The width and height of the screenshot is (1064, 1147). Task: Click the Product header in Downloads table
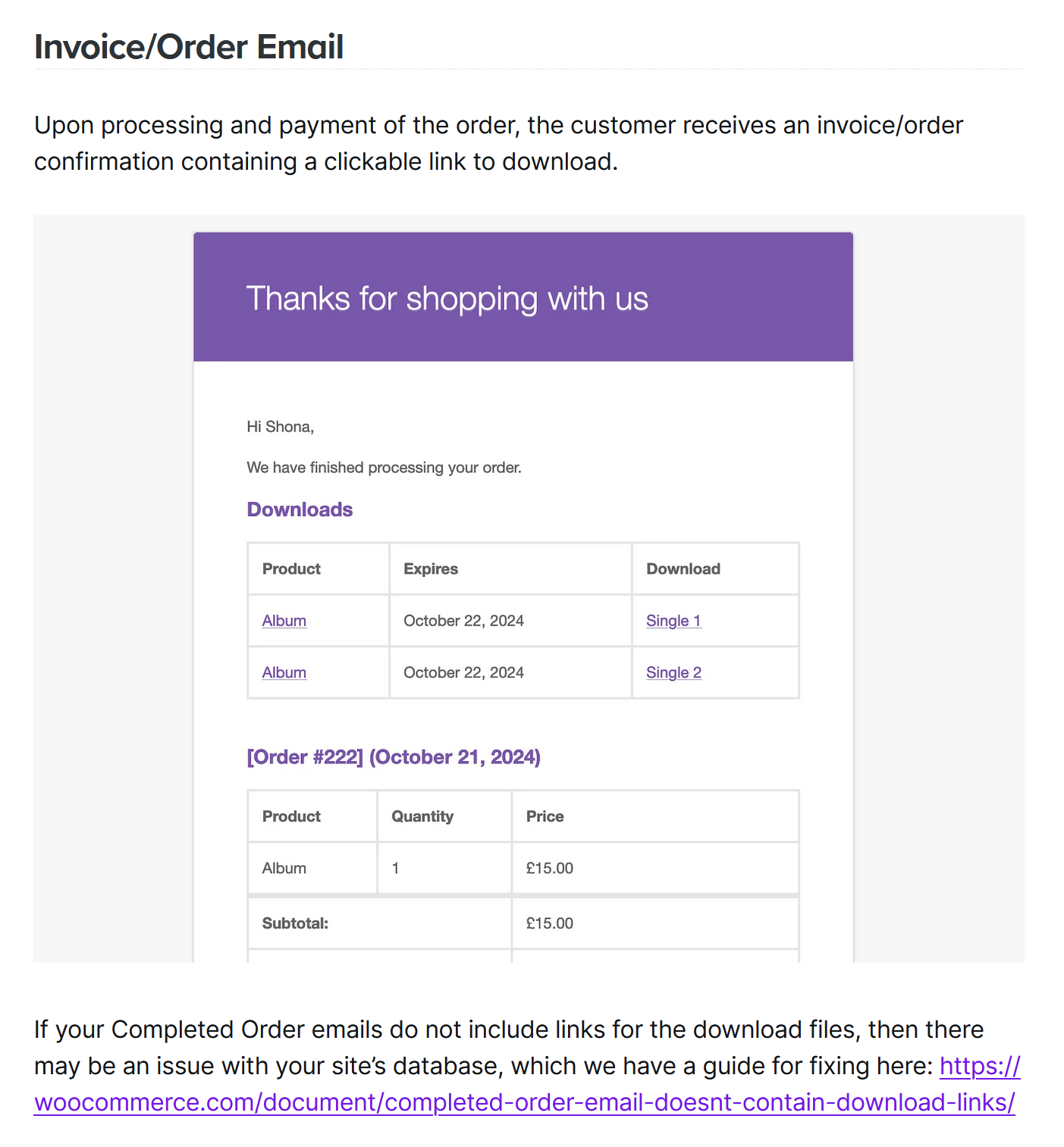coord(291,569)
